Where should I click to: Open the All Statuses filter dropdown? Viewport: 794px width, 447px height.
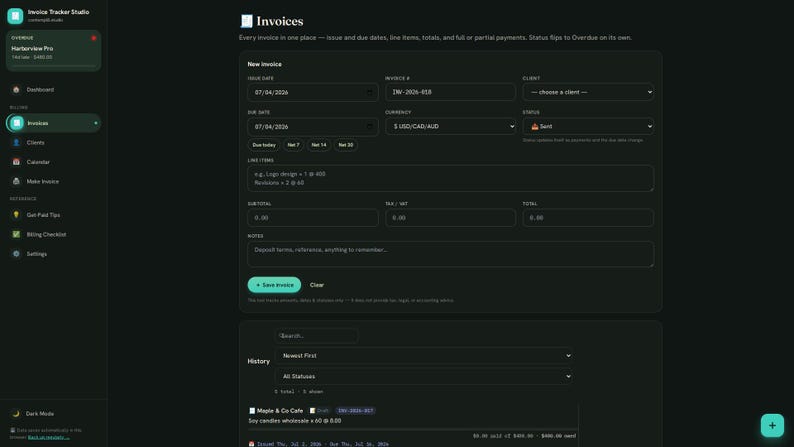point(424,377)
